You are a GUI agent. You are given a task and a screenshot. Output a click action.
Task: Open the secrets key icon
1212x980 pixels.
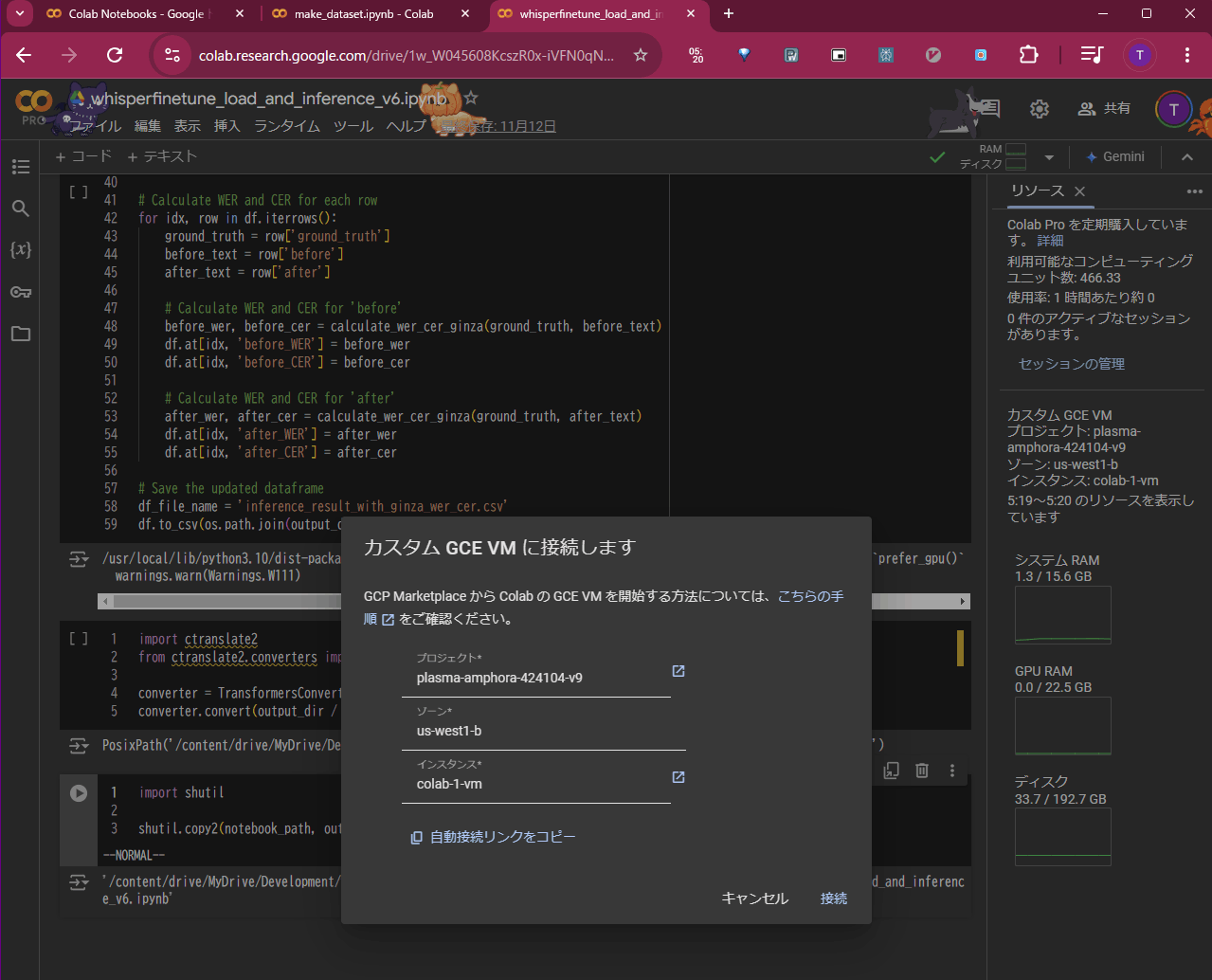(x=21, y=292)
